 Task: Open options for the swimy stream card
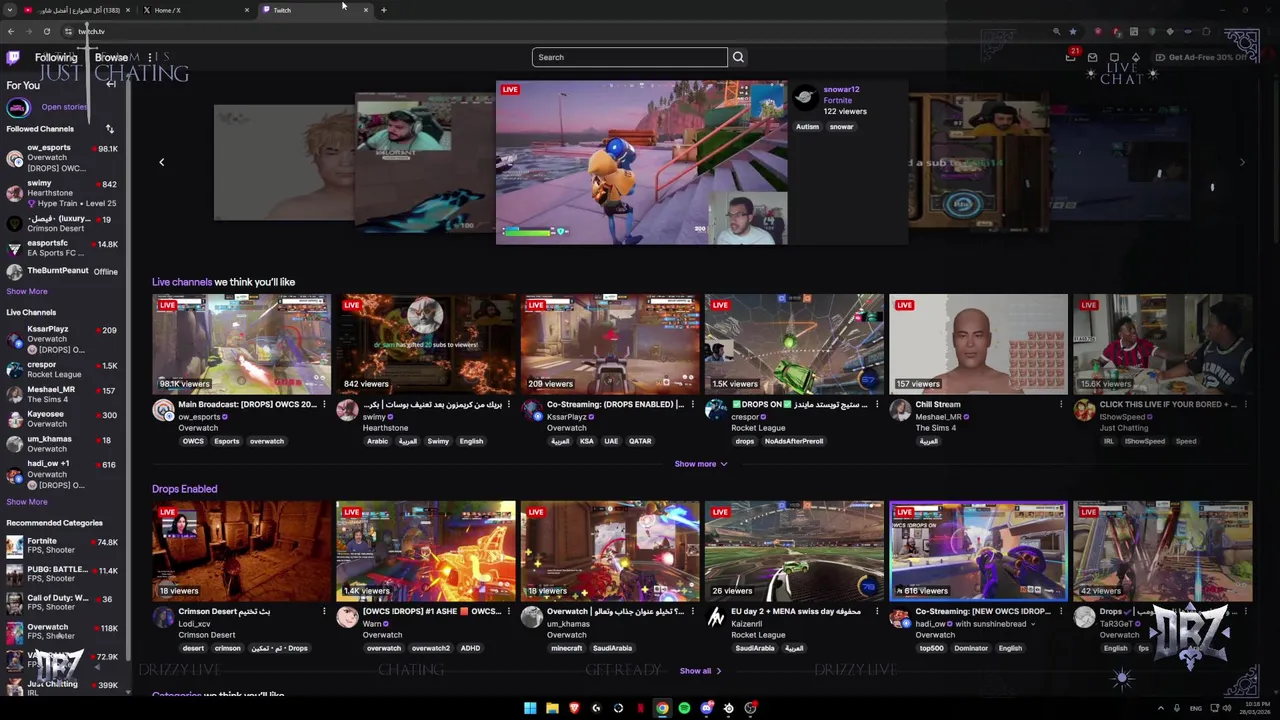pyautogui.click(x=508, y=405)
